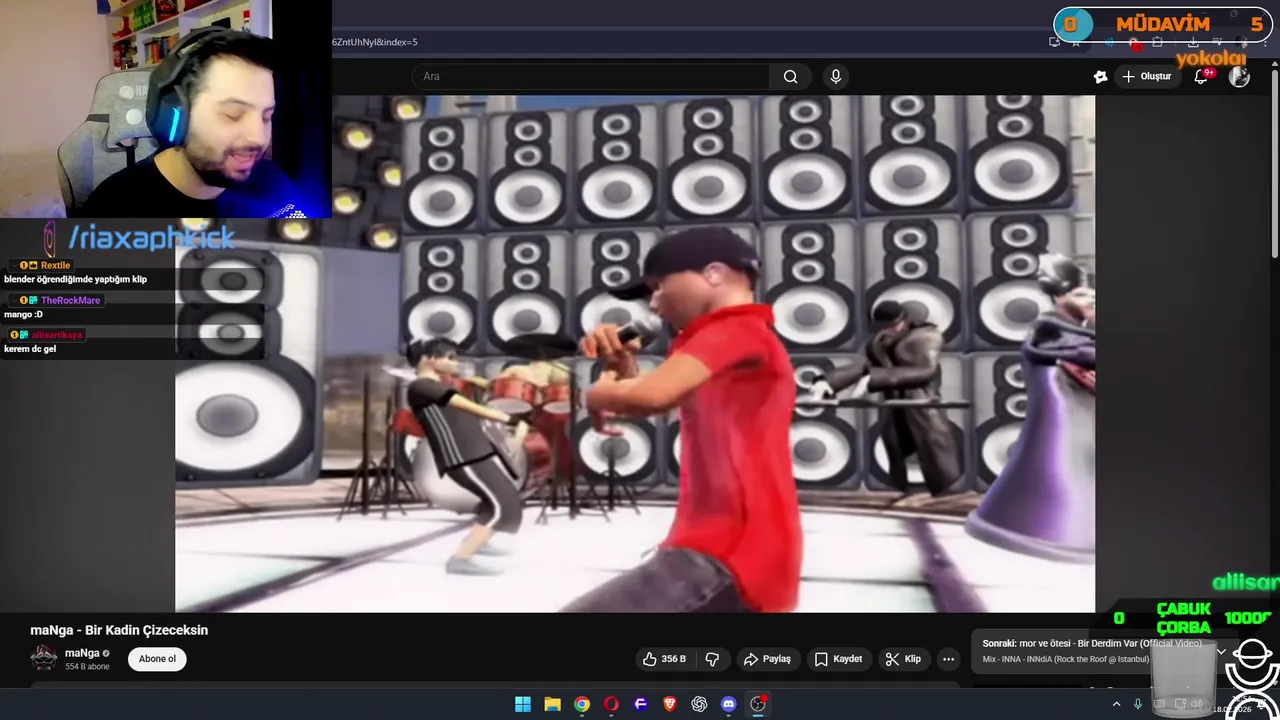
Task: Open the browser downloads icon
Action: (1193, 42)
